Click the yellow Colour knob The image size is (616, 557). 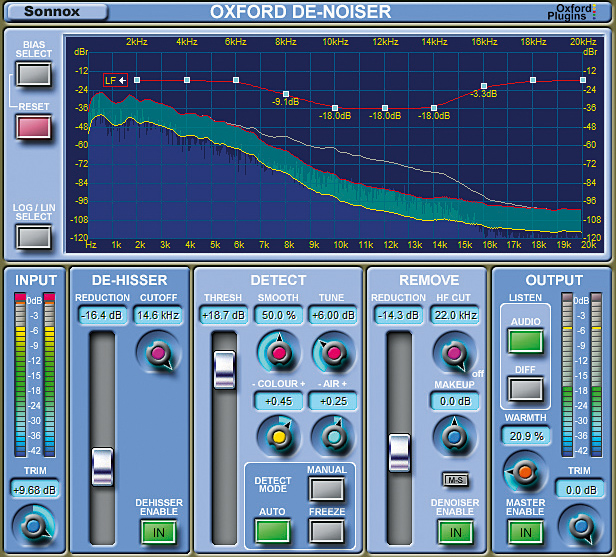click(279, 436)
